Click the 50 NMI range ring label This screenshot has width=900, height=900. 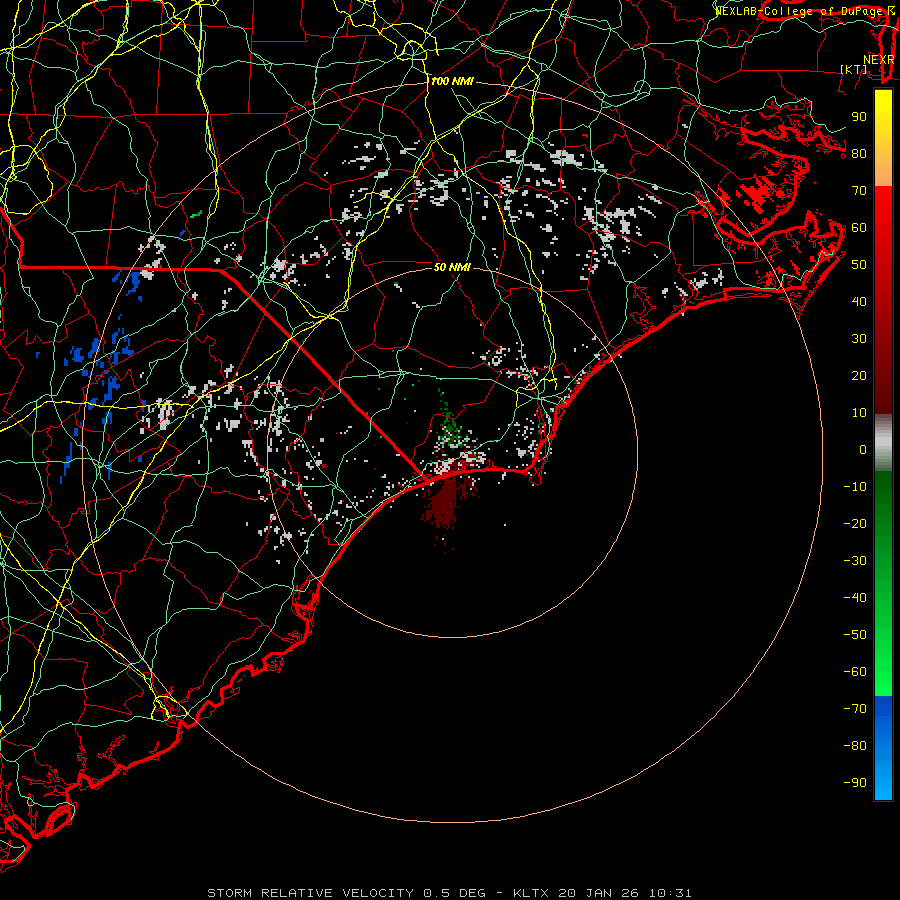coord(452,267)
